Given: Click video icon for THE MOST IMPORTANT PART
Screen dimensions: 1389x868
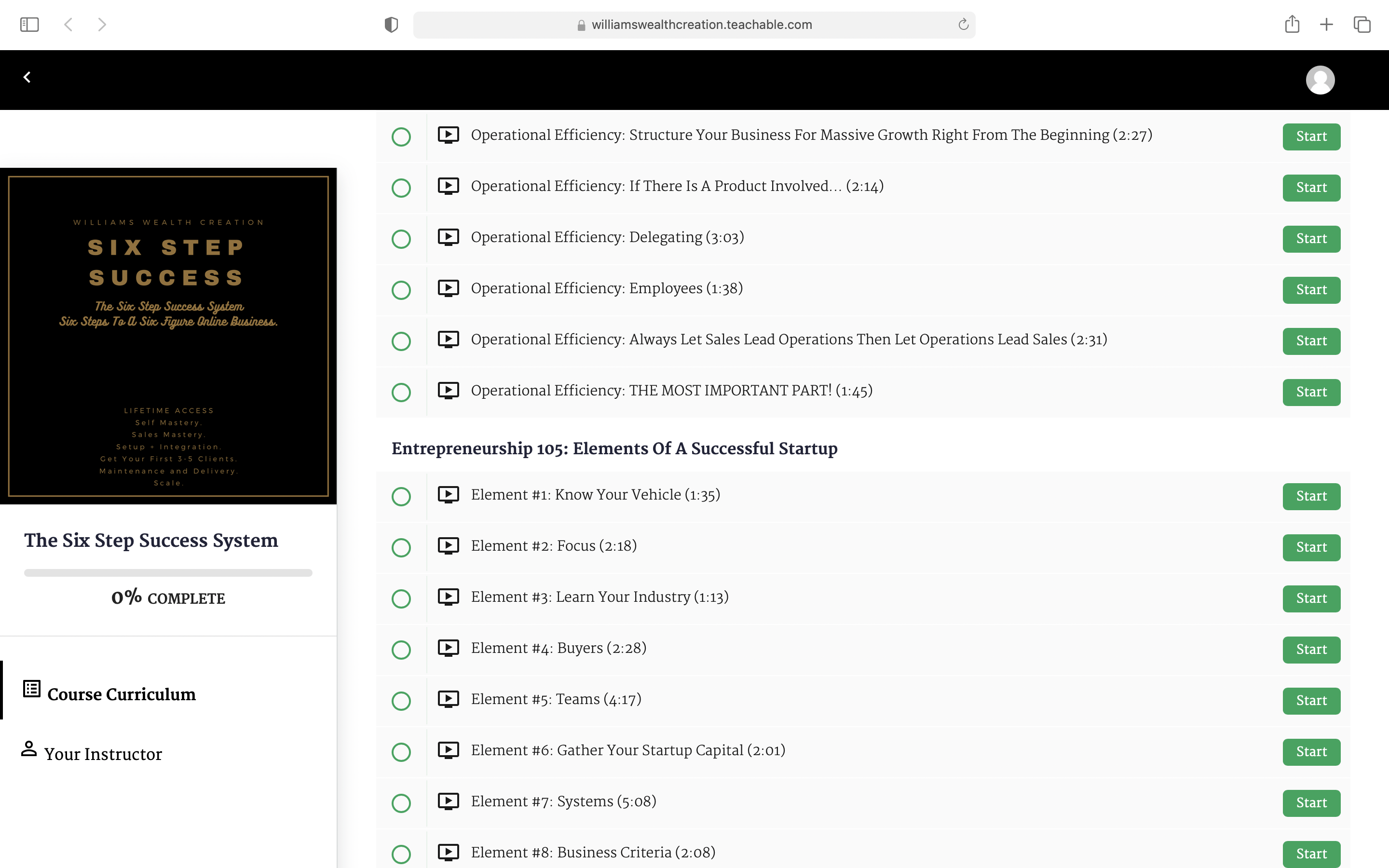Looking at the screenshot, I should [448, 391].
